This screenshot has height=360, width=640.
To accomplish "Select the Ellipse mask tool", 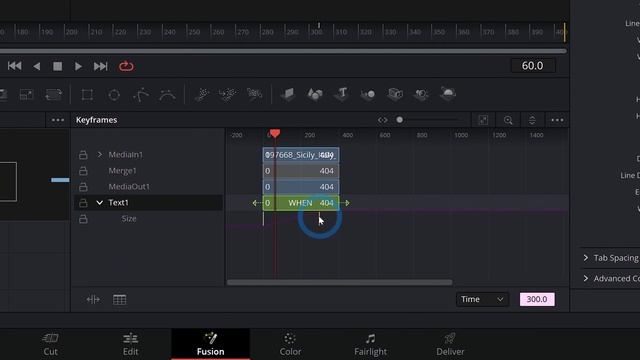I will [x=114, y=95].
